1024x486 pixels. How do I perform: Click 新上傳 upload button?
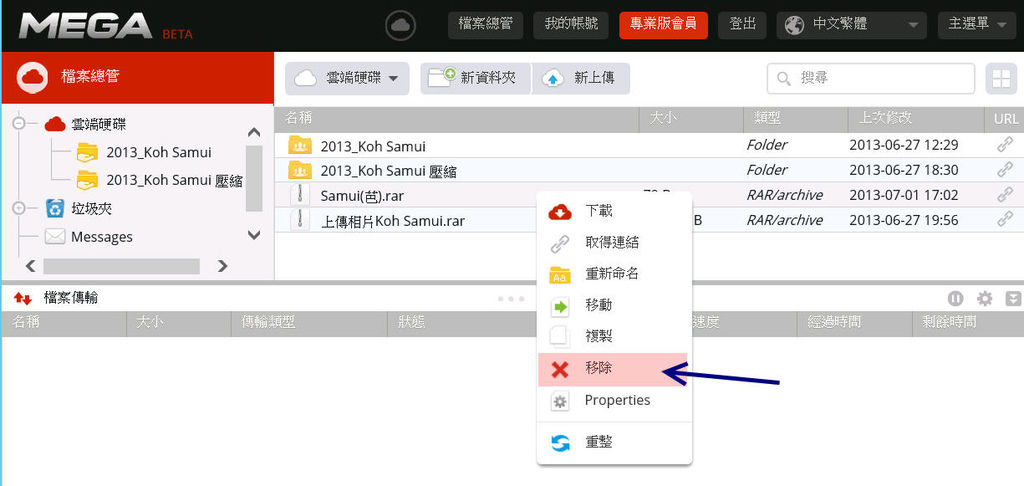[x=581, y=78]
